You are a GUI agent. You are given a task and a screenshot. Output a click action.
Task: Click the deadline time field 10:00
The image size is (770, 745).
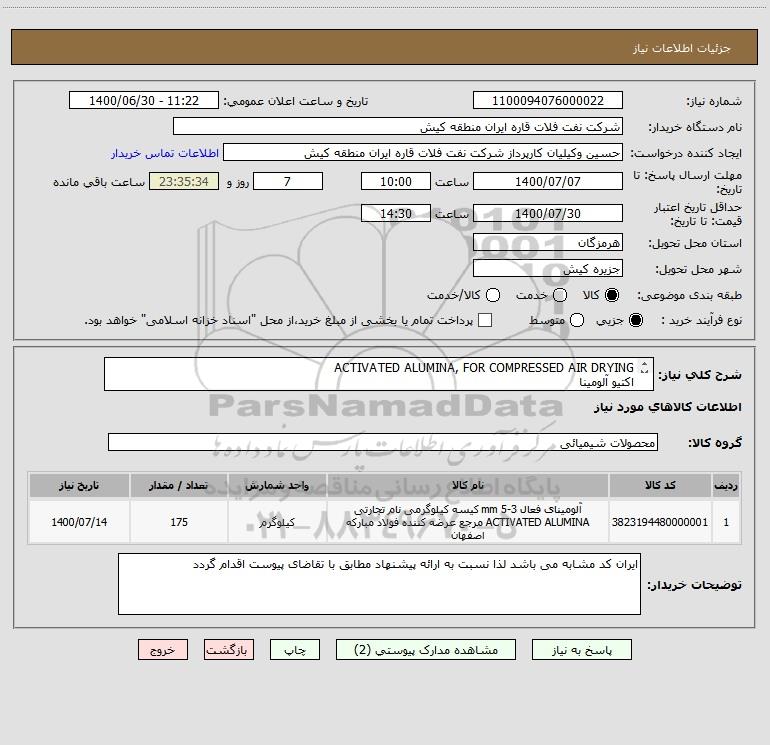pos(396,181)
